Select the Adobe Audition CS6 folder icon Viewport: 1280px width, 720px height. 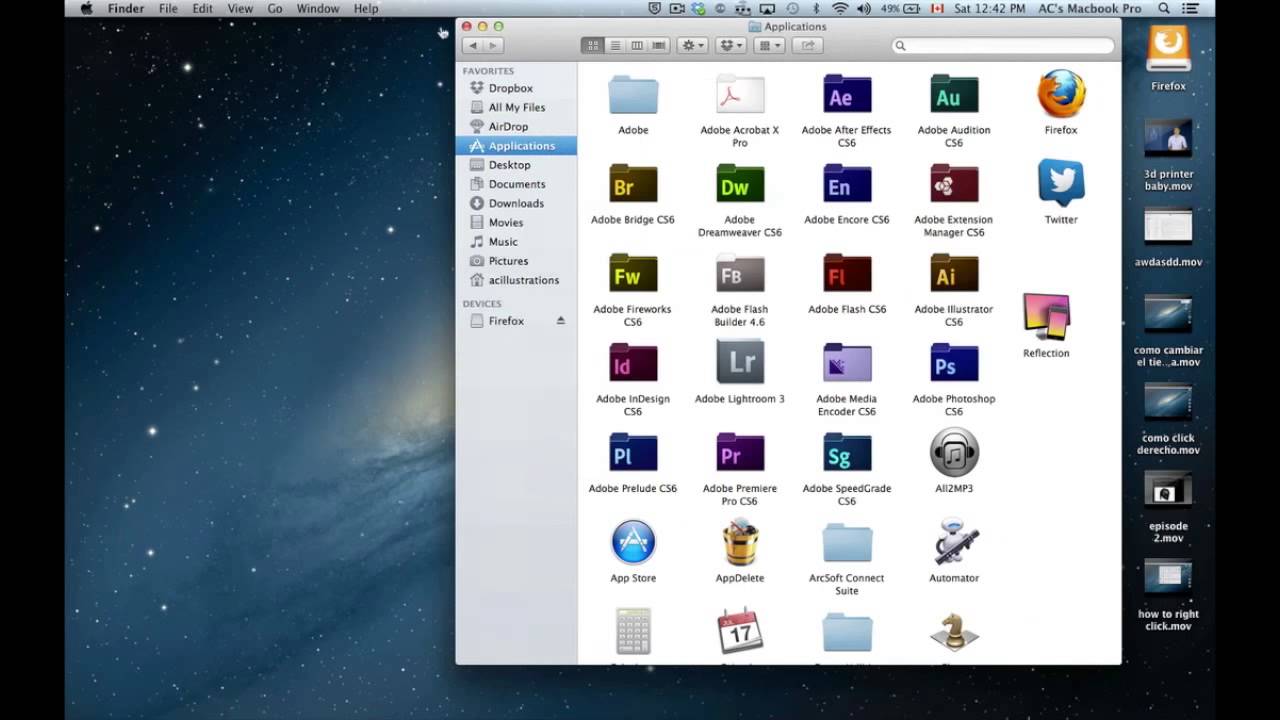[954, 95]
